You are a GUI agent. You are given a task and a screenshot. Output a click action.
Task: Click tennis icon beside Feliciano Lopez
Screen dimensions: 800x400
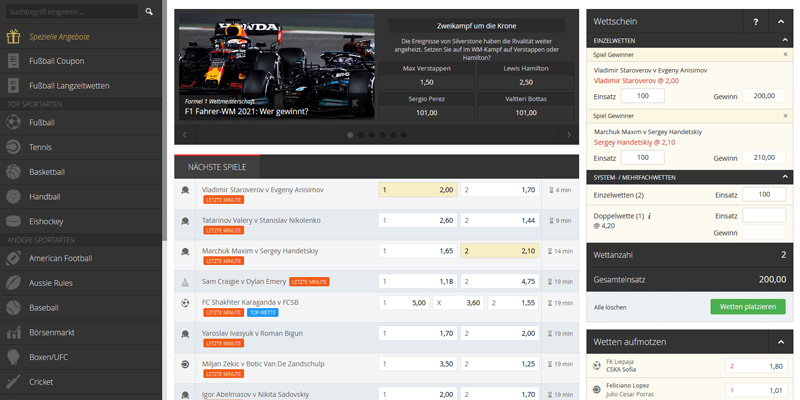(596, 389)
